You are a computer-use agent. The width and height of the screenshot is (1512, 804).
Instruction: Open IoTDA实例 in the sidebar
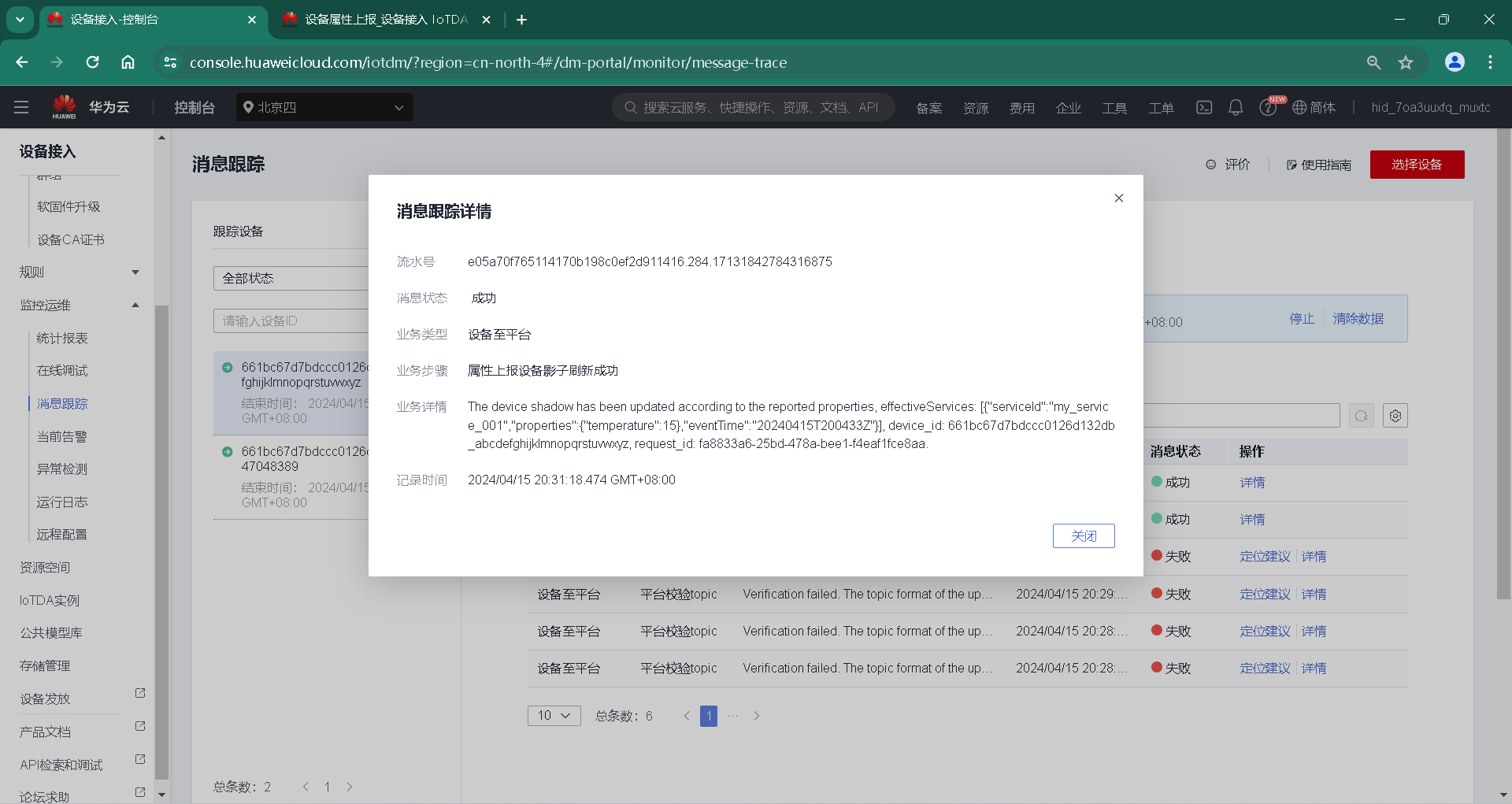(50, 601)
